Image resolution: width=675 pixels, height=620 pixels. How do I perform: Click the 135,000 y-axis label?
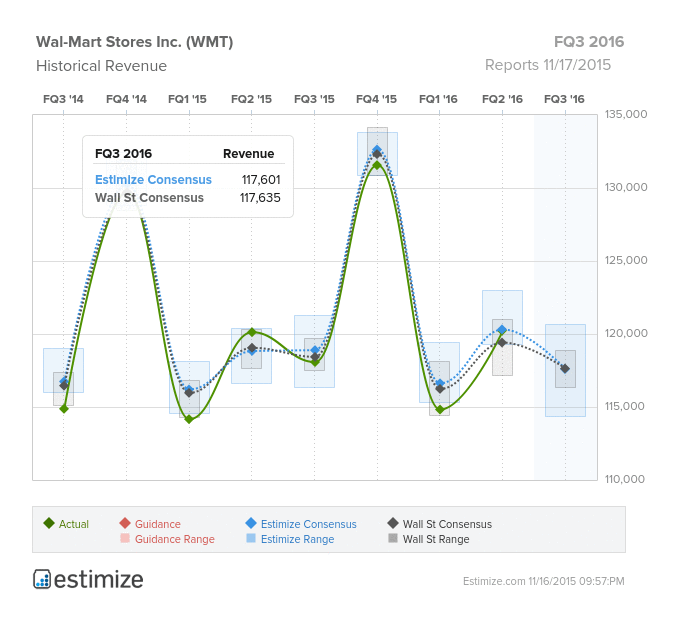click(x=626, y=115)
